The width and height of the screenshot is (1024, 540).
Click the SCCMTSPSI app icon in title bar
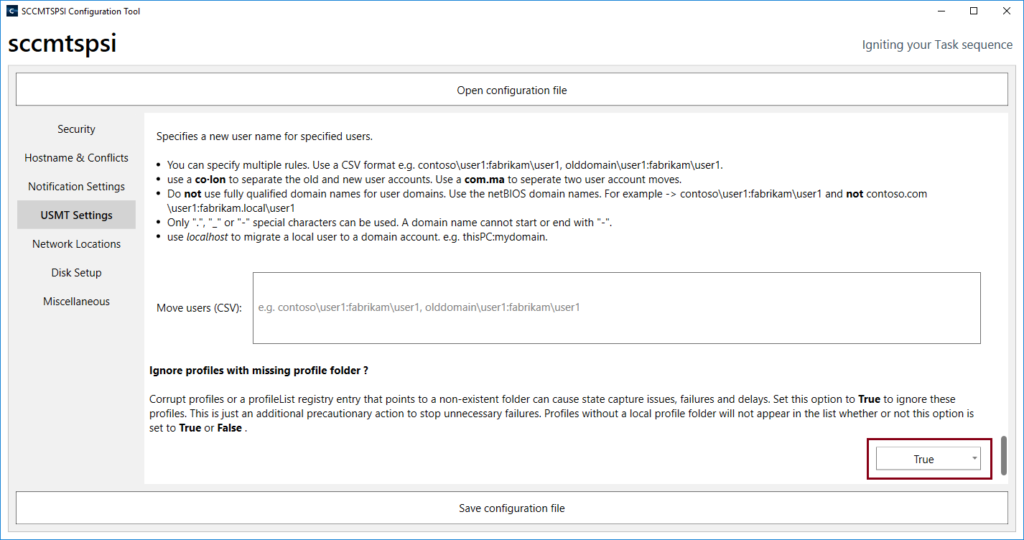click(11, 11)
